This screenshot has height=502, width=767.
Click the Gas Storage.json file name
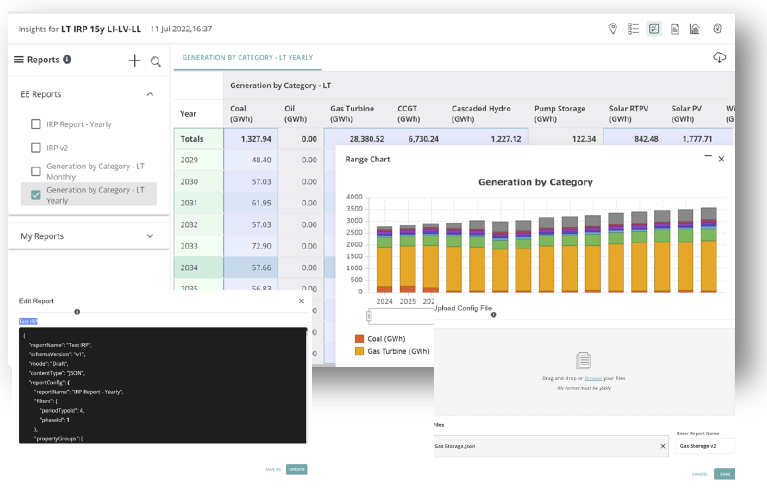click(x=454, y=446)
